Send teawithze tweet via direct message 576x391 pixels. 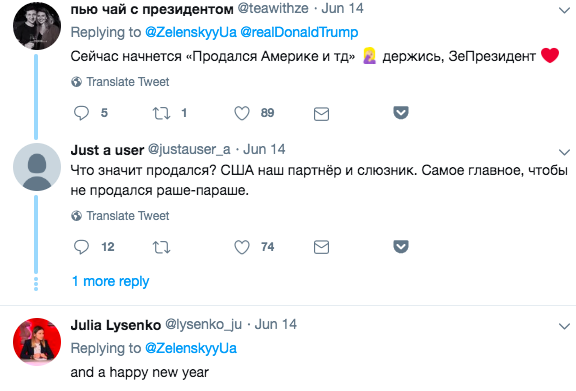click(321, 114)
